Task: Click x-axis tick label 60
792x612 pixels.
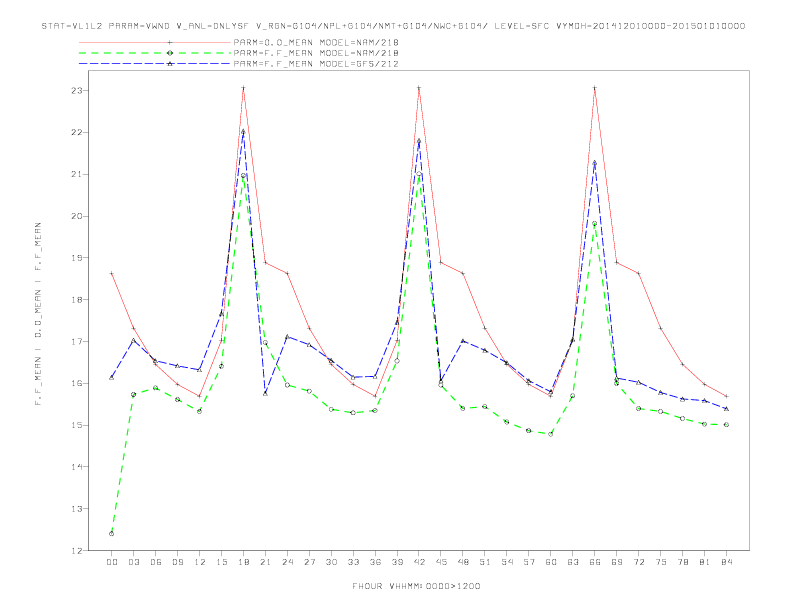Action: (551, 562)
